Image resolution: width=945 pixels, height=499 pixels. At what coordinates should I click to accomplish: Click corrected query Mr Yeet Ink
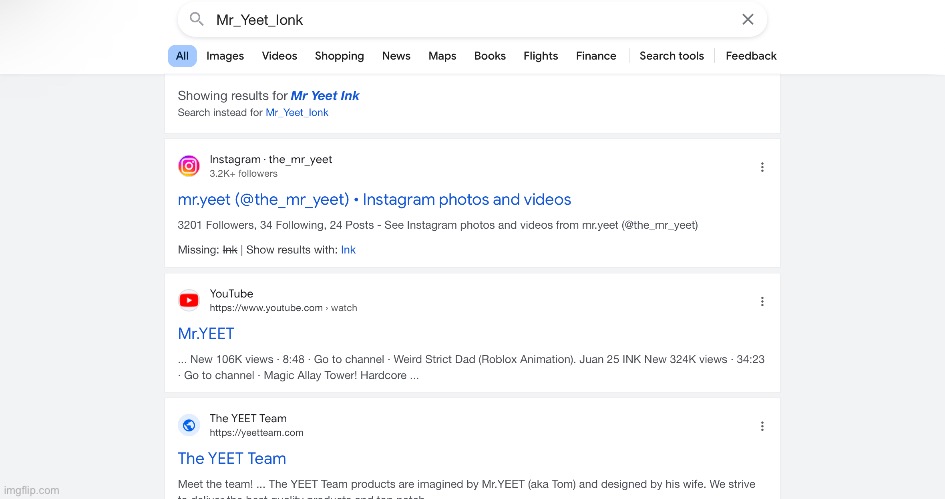point(325,95)
